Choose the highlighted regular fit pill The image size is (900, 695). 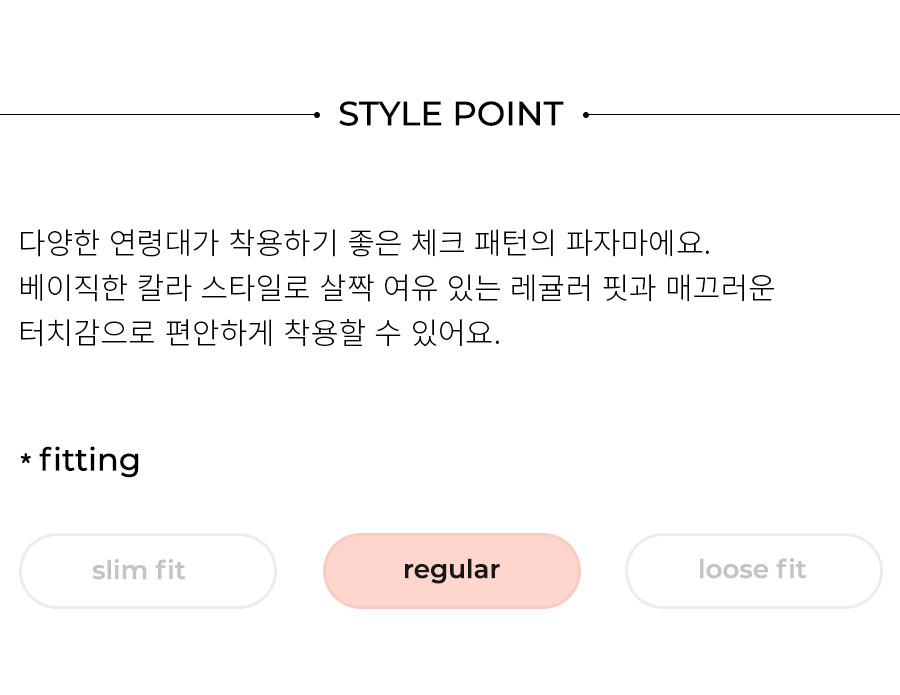[452, 570]
